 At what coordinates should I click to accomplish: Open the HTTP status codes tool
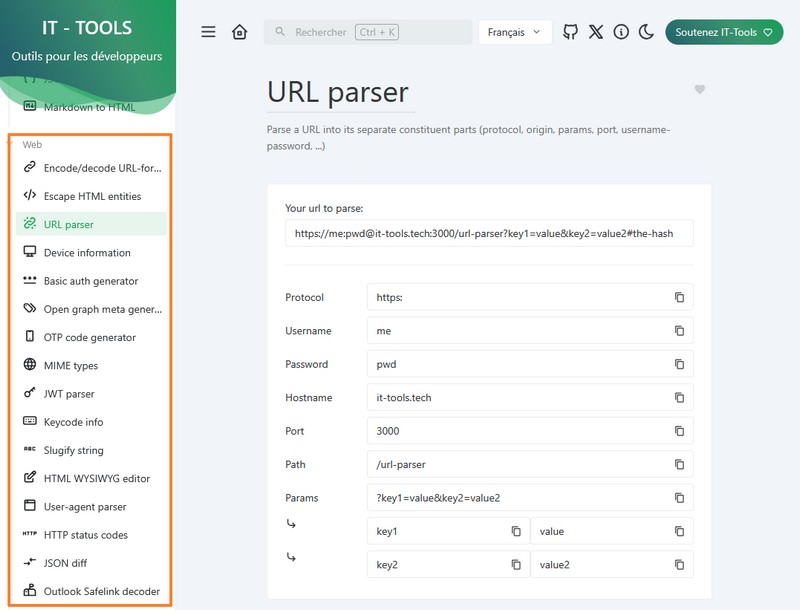85,535
